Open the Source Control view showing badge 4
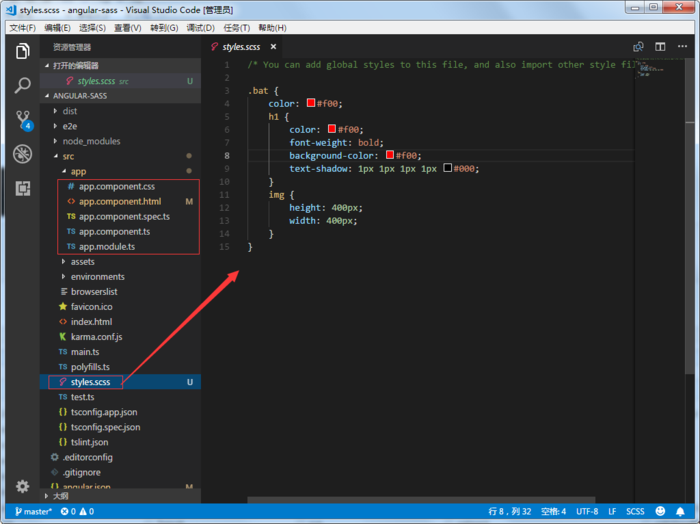Viewport: 700px width, 524px height. coord(23,120)
